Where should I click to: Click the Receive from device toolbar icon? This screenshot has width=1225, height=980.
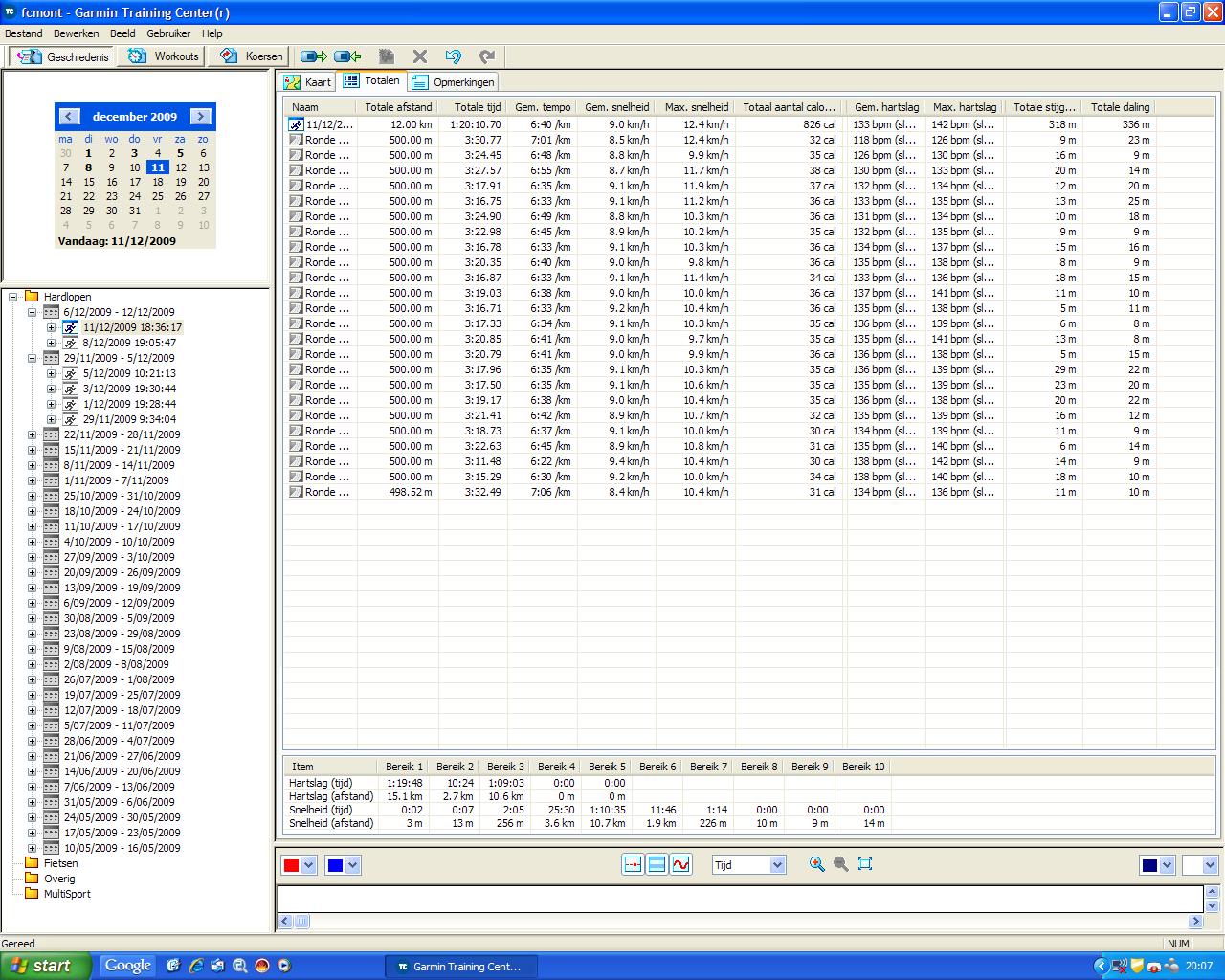347,56
